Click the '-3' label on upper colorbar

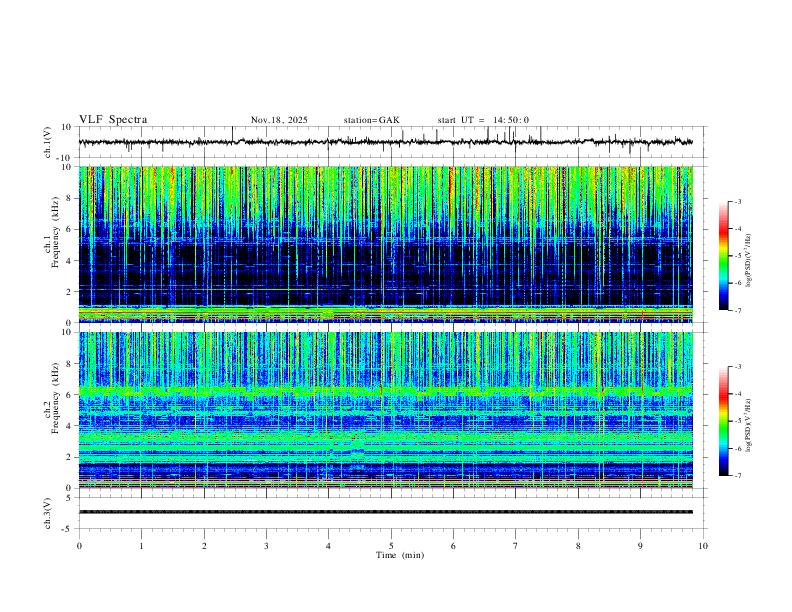(x=737, y=201)
